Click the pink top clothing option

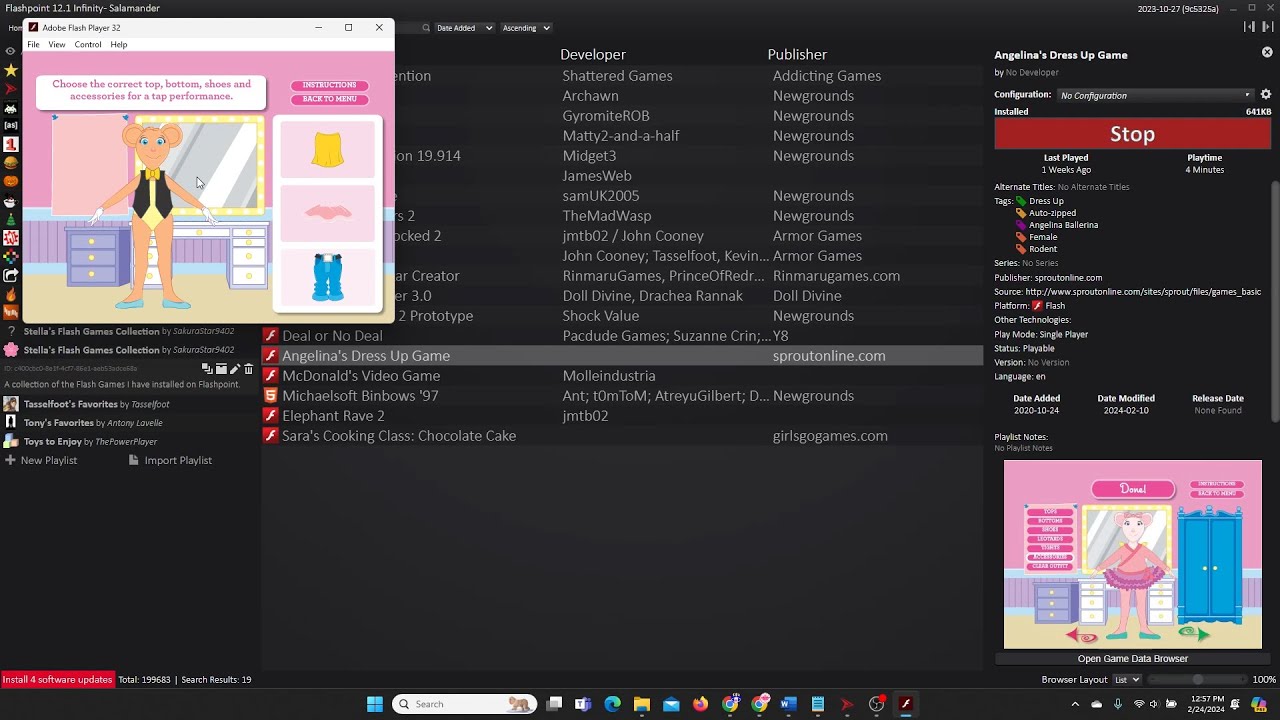(328, 213)
